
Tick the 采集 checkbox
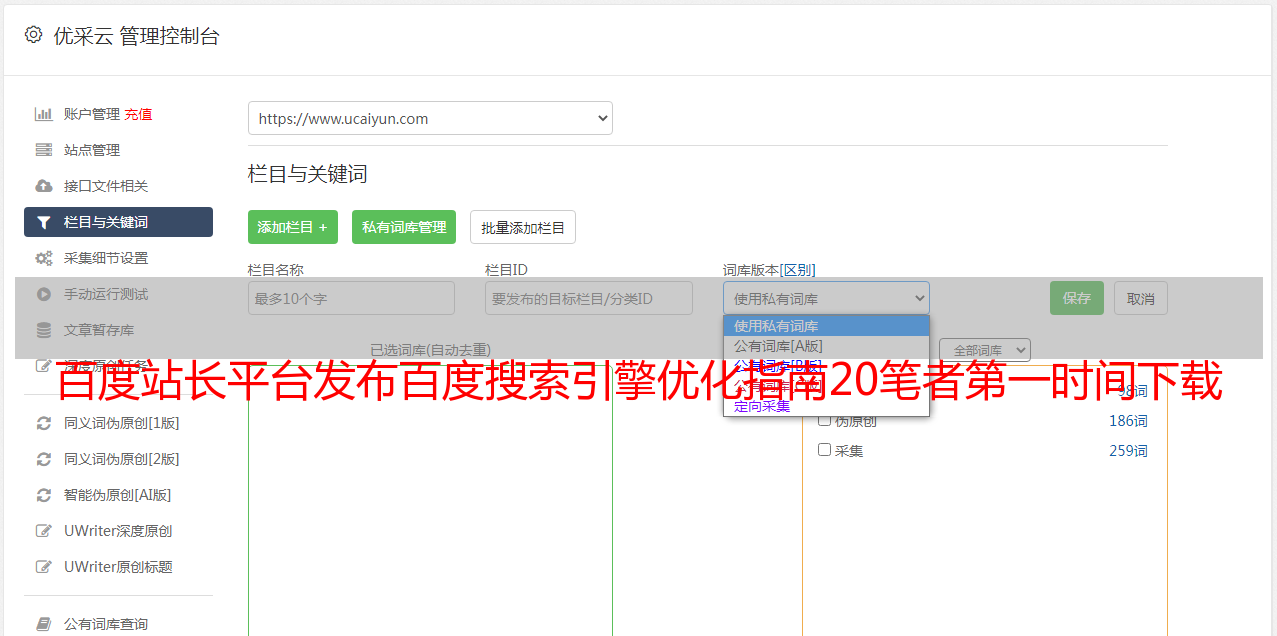click(825, 450)
